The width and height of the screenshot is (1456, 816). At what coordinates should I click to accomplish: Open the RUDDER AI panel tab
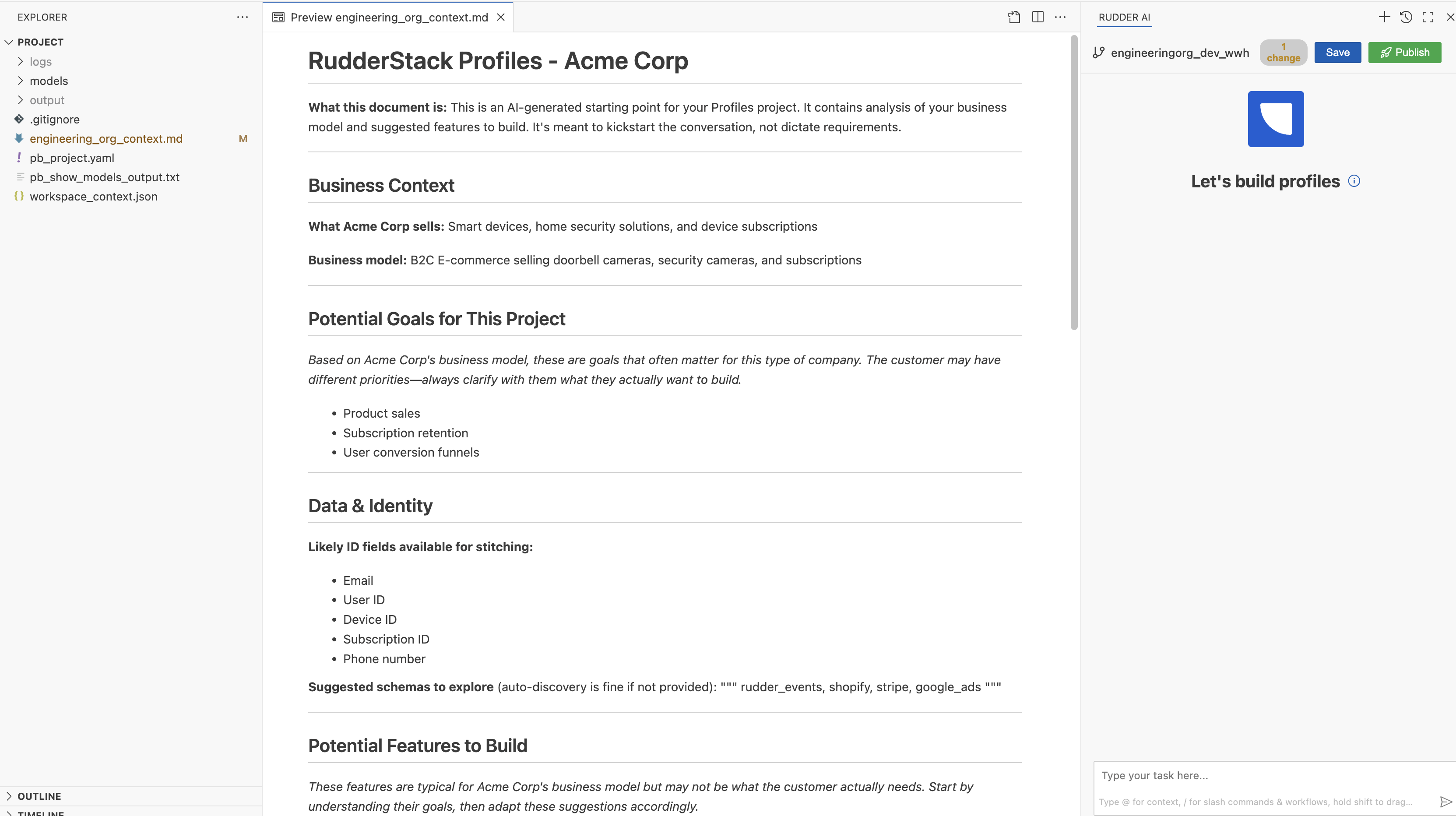(1124, 17)
